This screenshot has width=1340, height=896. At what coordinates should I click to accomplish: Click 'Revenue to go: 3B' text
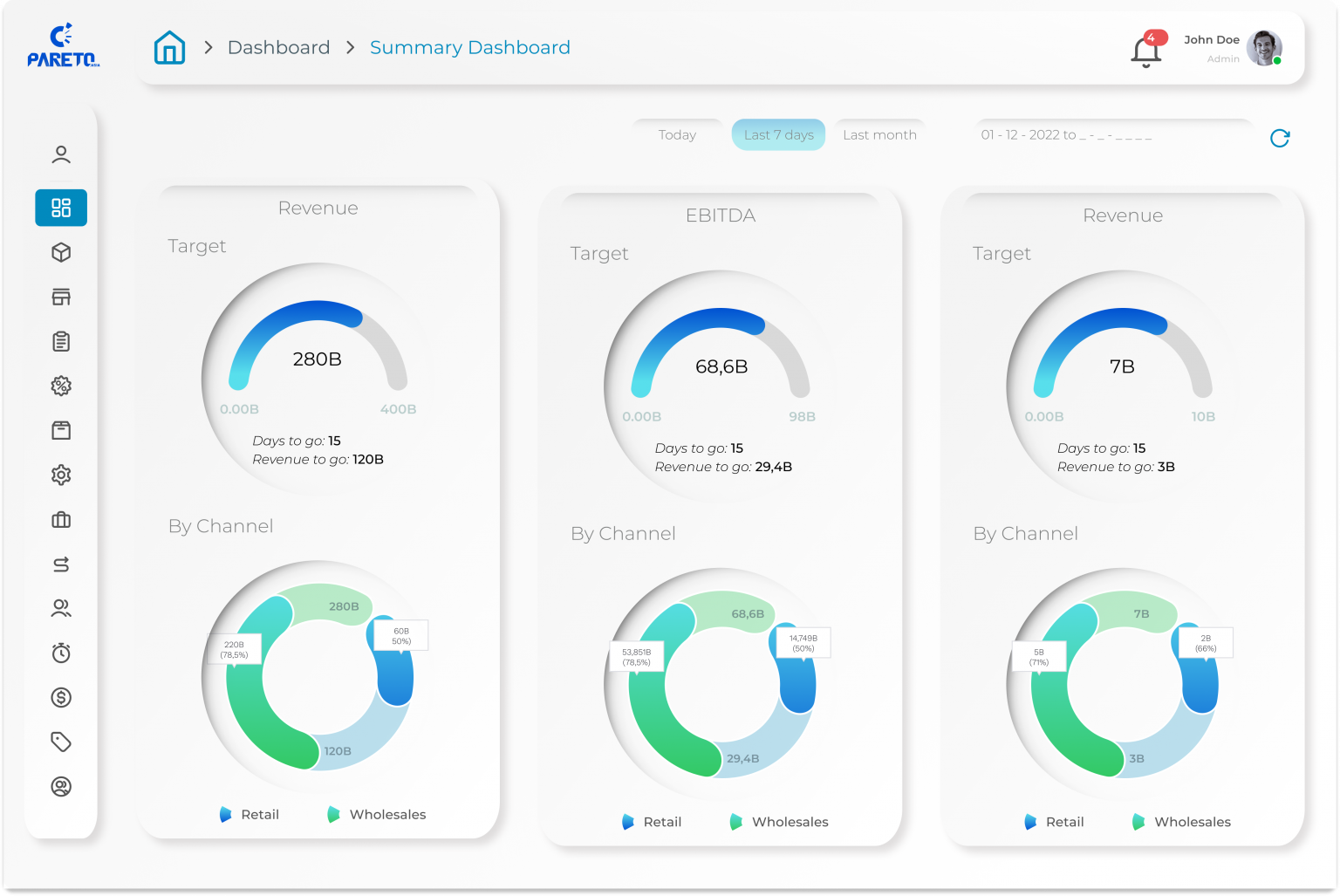click(1116, 467)
